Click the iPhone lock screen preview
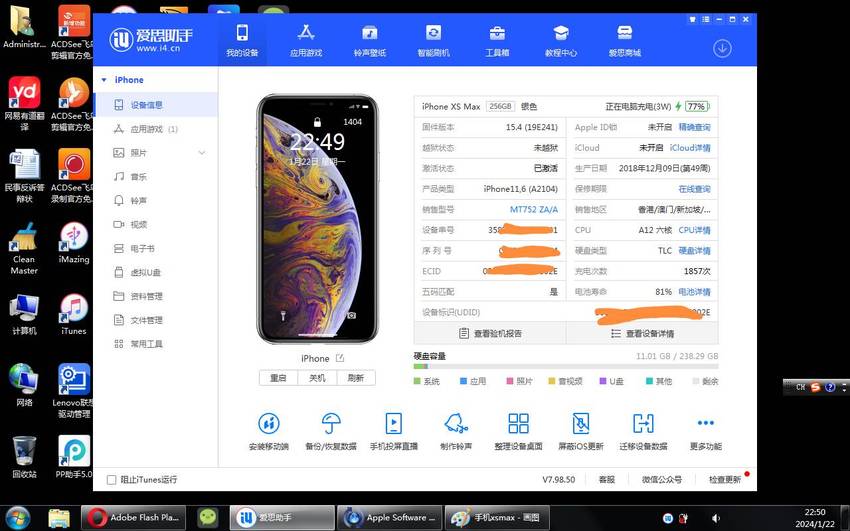The image size is (850, 531). [x=317, y=219]
